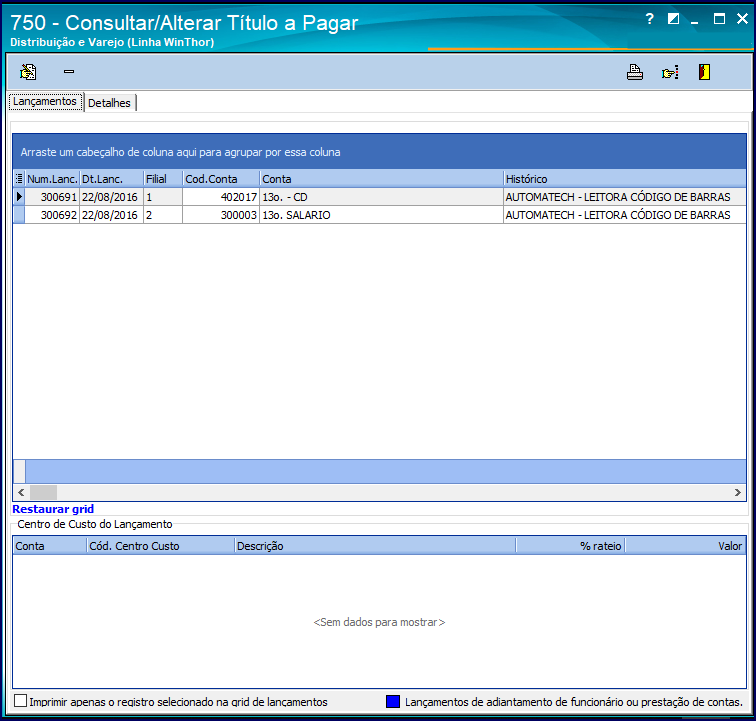This screenshot has height=721, width=756.
Task: Click the contrast window icon in title bar
Action: click(673, 19)
